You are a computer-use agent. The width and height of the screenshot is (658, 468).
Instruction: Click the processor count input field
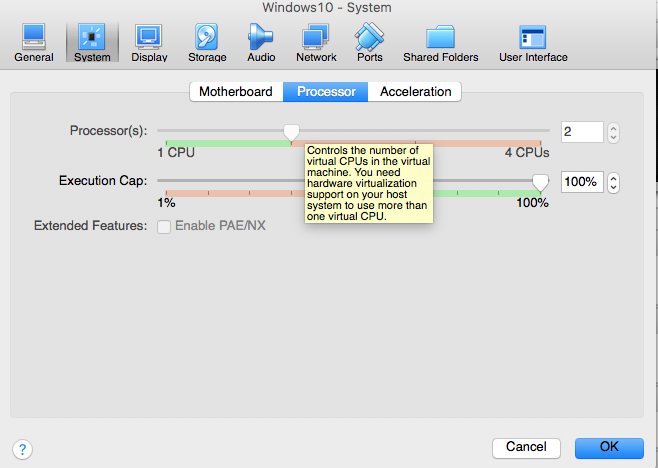582,132
